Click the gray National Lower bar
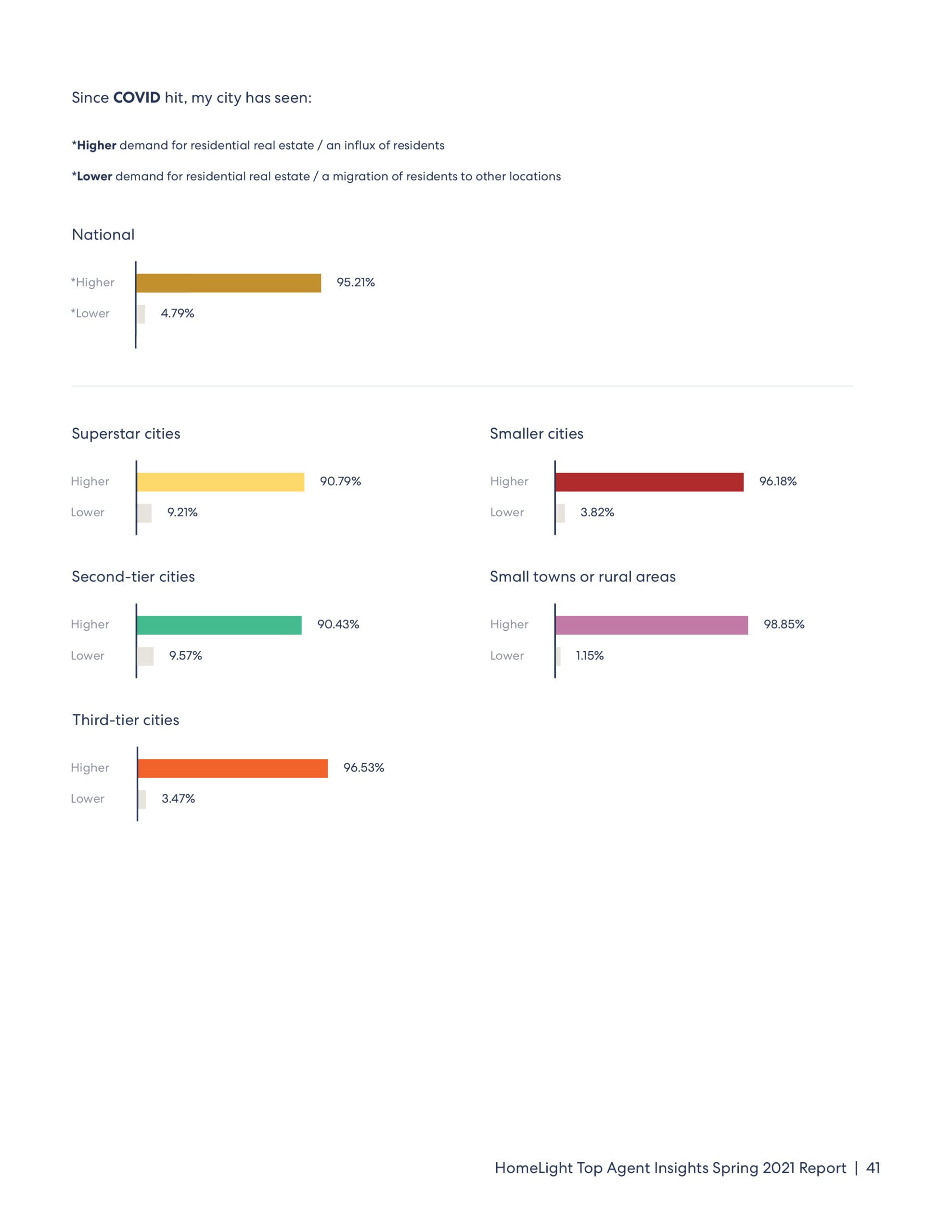This screenshot has width=952, height=1232. 141,314
